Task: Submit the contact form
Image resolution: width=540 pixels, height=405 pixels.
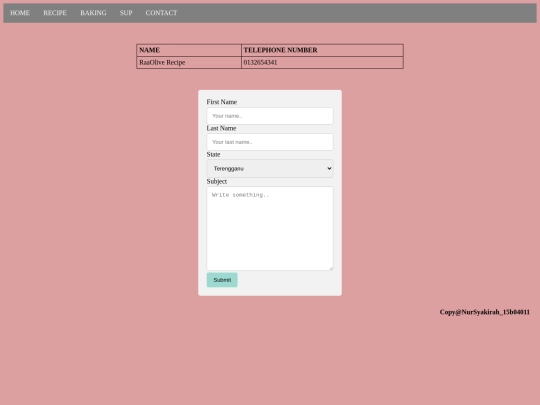Action: pos(222,280)
